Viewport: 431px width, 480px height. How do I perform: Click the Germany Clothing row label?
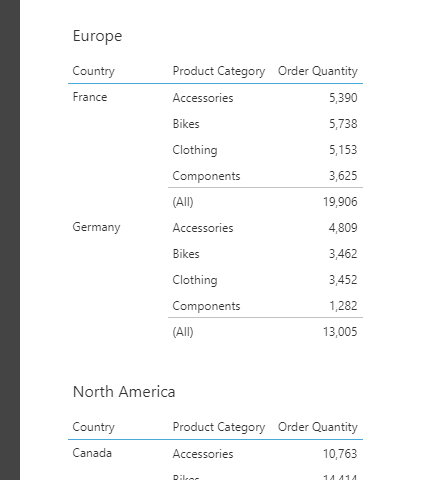click(195, 280)
